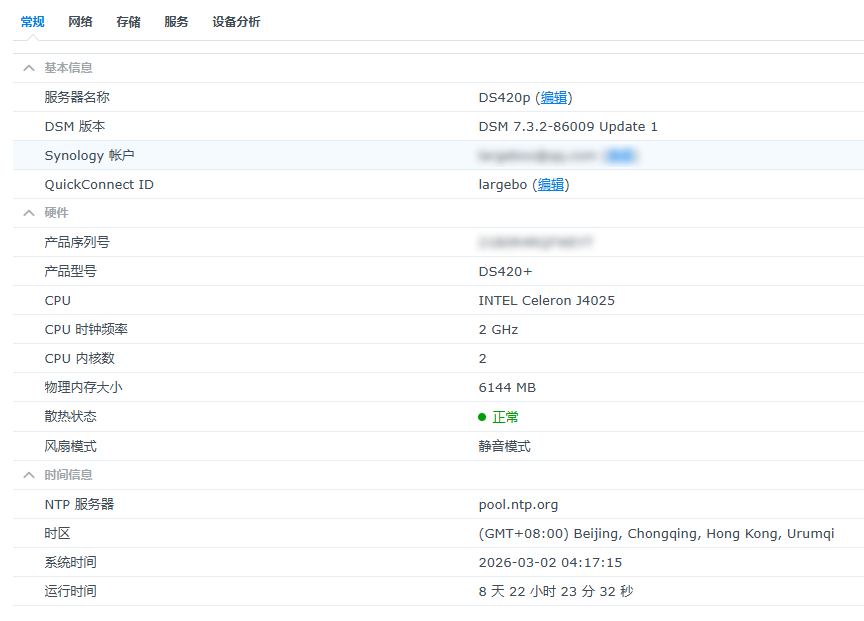This screenshot has height=621, width=864.
Task: Click the 运行时间 label
Action: (x=71, y=592)
